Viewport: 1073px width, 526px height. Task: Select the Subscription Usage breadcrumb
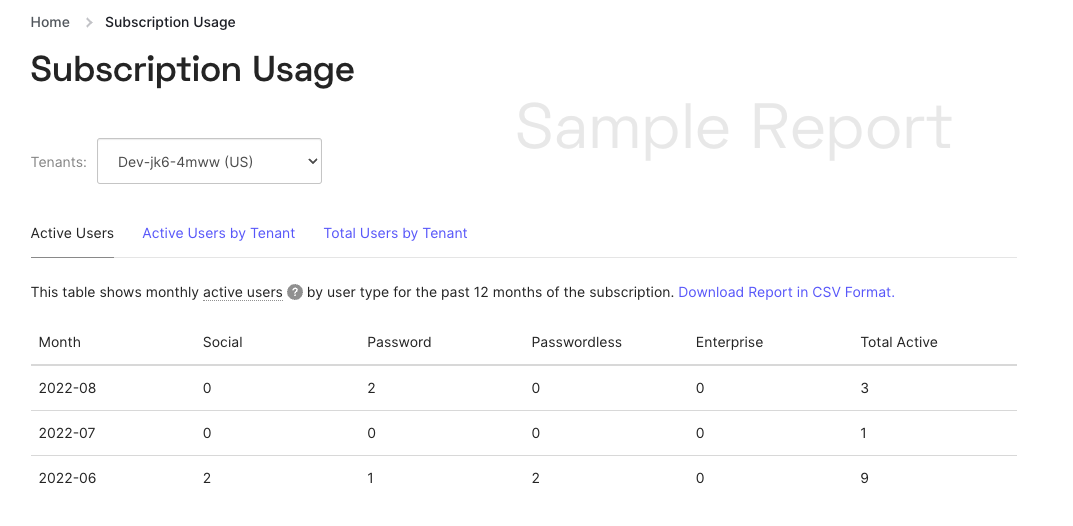pyautogui.click(x=170, y=22)
